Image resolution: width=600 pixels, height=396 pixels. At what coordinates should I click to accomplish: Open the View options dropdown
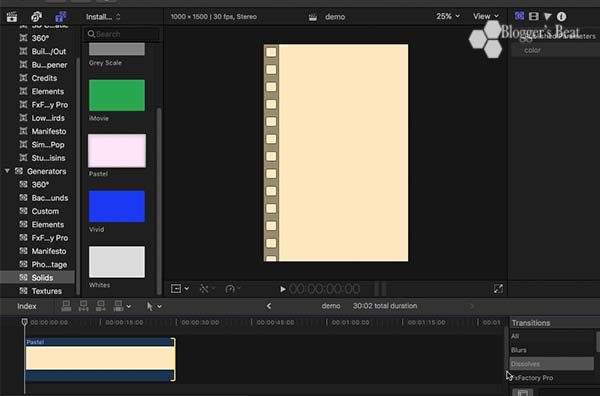click(x=486, y=16)
